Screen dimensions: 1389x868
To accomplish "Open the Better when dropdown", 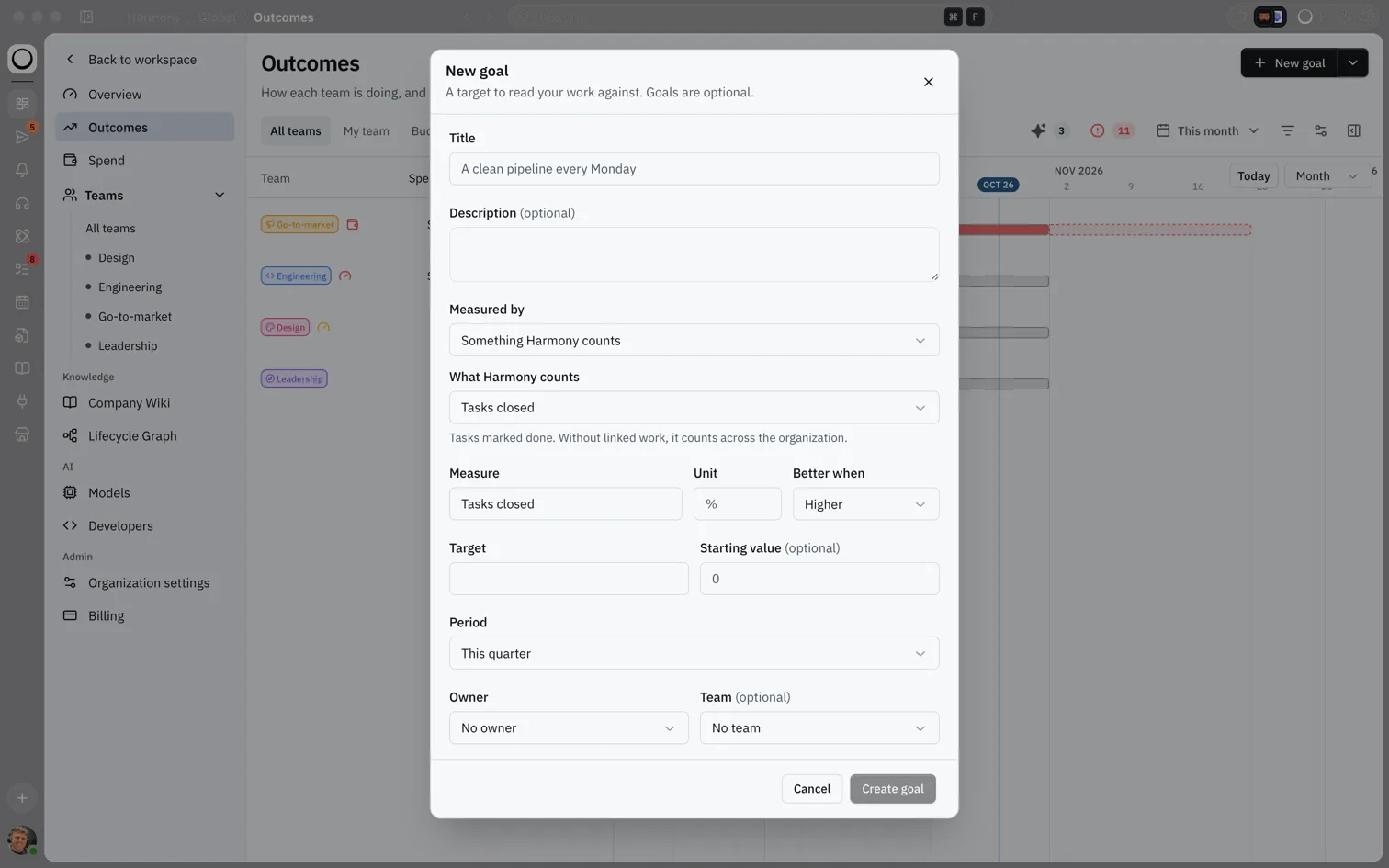I will click(865, 504).
